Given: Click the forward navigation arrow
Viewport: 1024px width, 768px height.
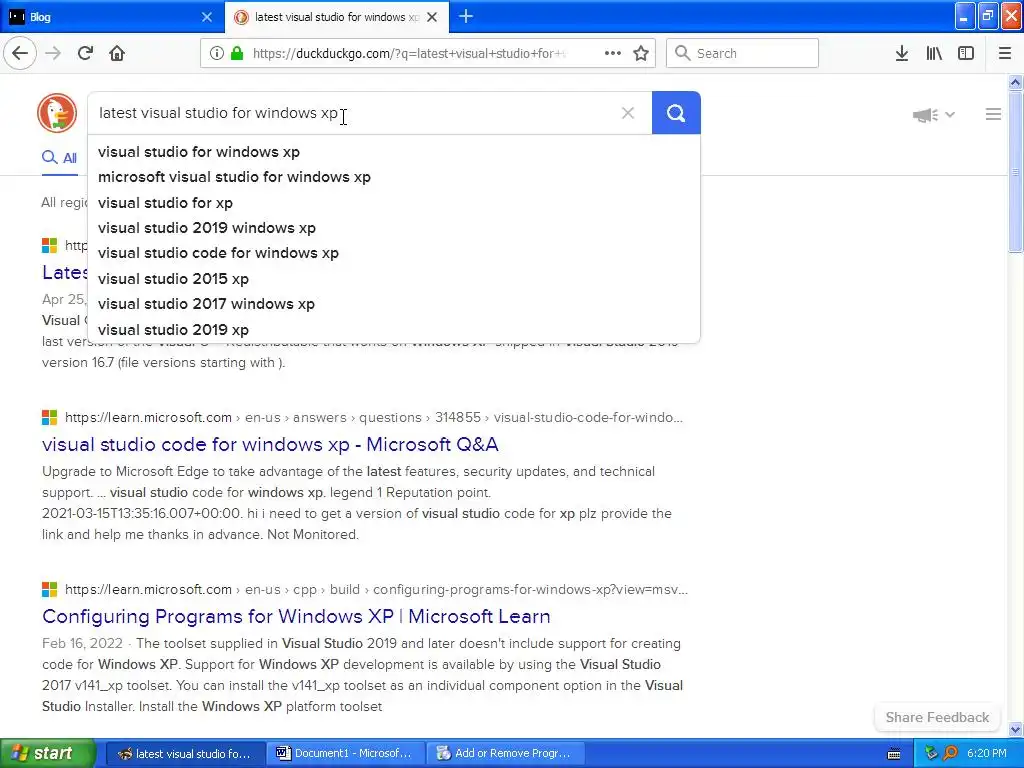Looking at the screenshot, I should 53,53.
